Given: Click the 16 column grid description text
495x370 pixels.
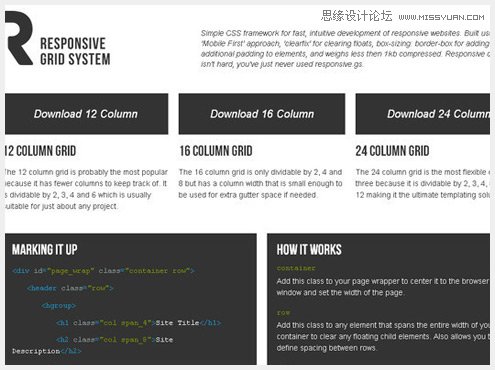Looking at the screenshot, I should 260,184.
